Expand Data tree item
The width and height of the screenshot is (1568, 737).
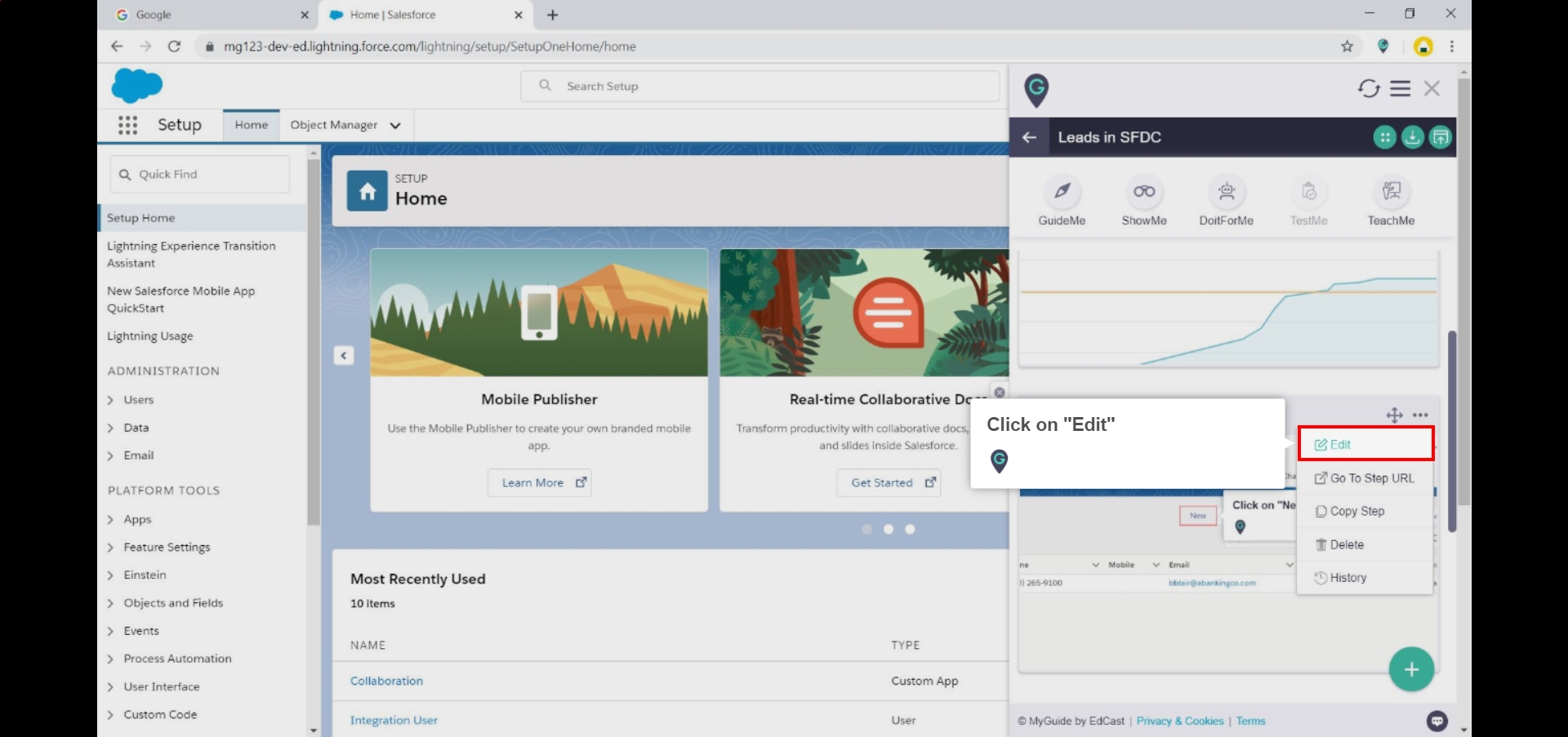click(110, 428)
